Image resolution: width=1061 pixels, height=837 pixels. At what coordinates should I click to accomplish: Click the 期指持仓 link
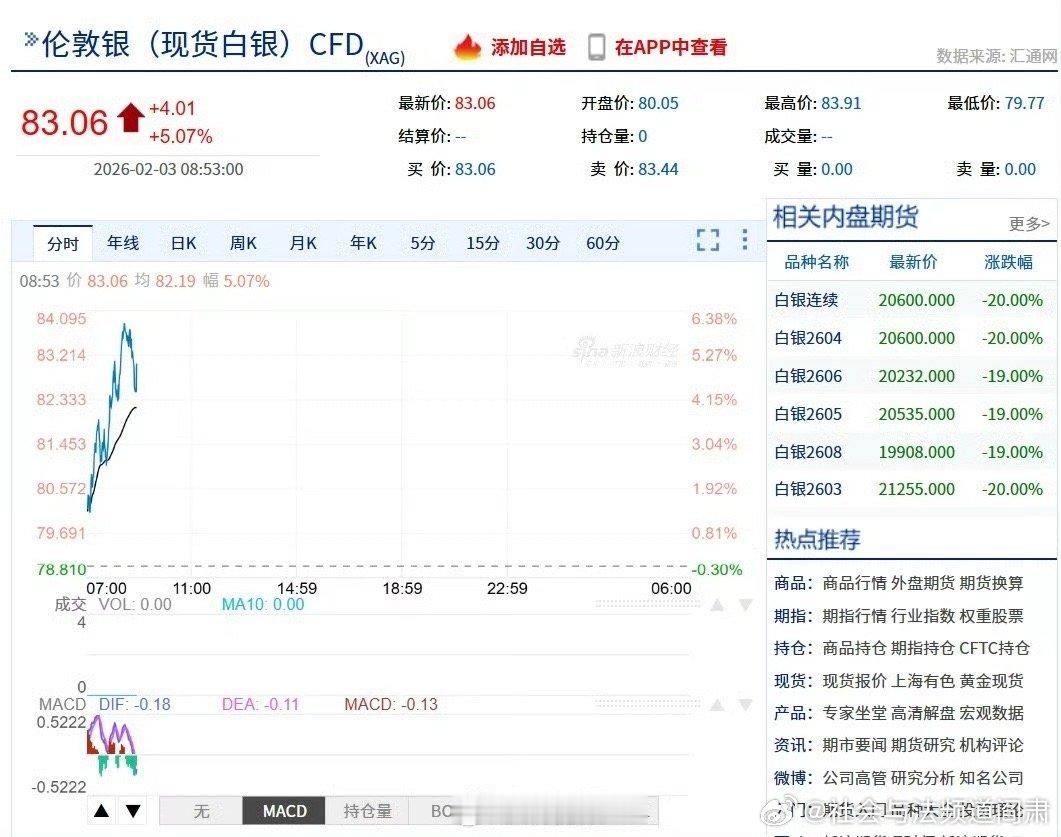[x=923, y=648]
